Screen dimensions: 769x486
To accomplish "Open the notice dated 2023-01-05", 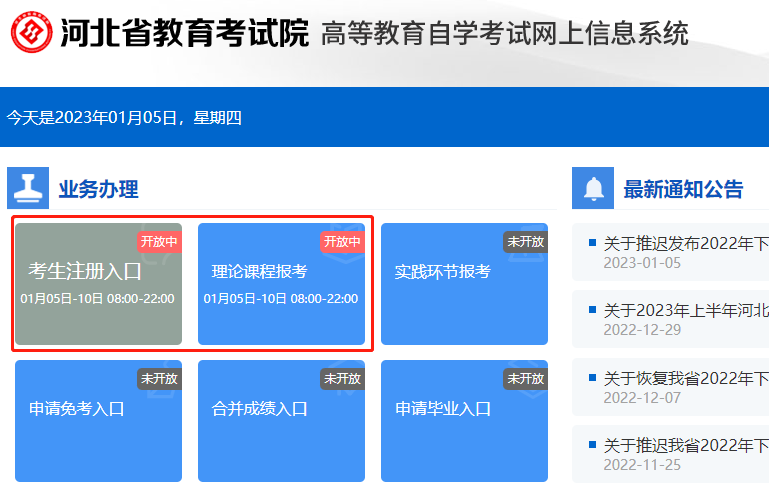I will pyautogui.click(x=670, y=252).
